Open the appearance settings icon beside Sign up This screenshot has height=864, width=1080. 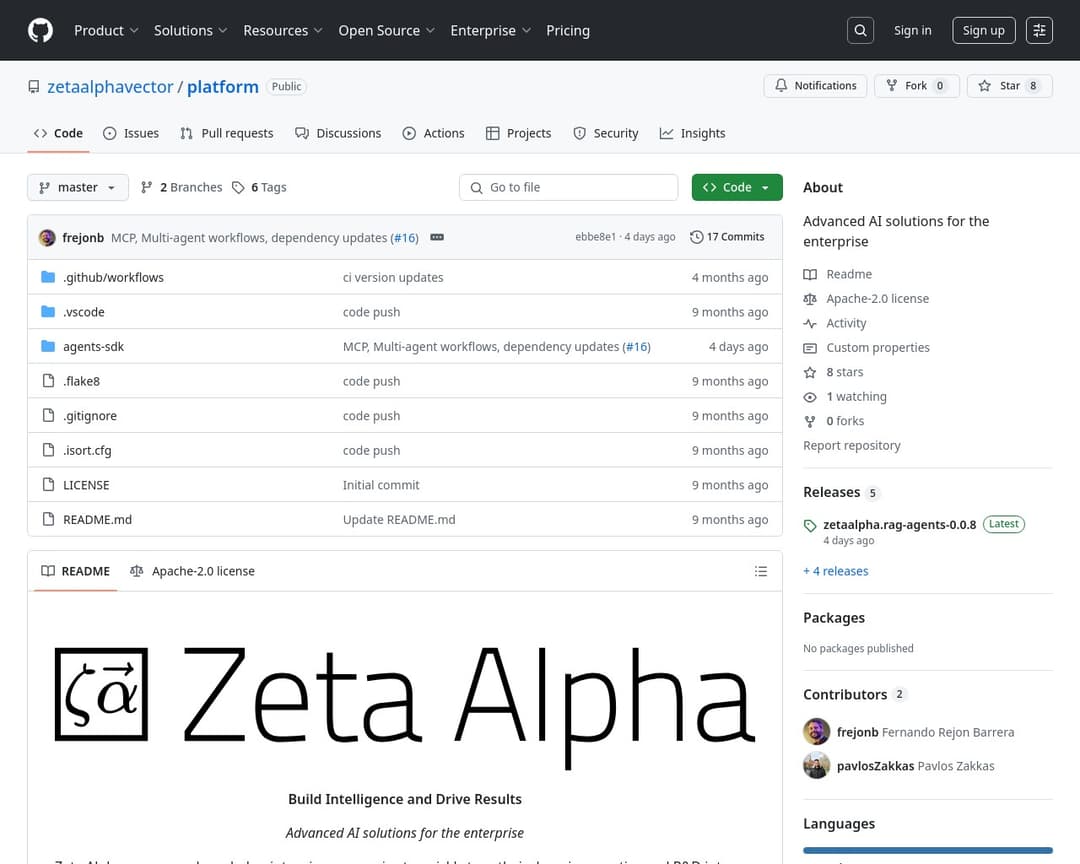1039,30
